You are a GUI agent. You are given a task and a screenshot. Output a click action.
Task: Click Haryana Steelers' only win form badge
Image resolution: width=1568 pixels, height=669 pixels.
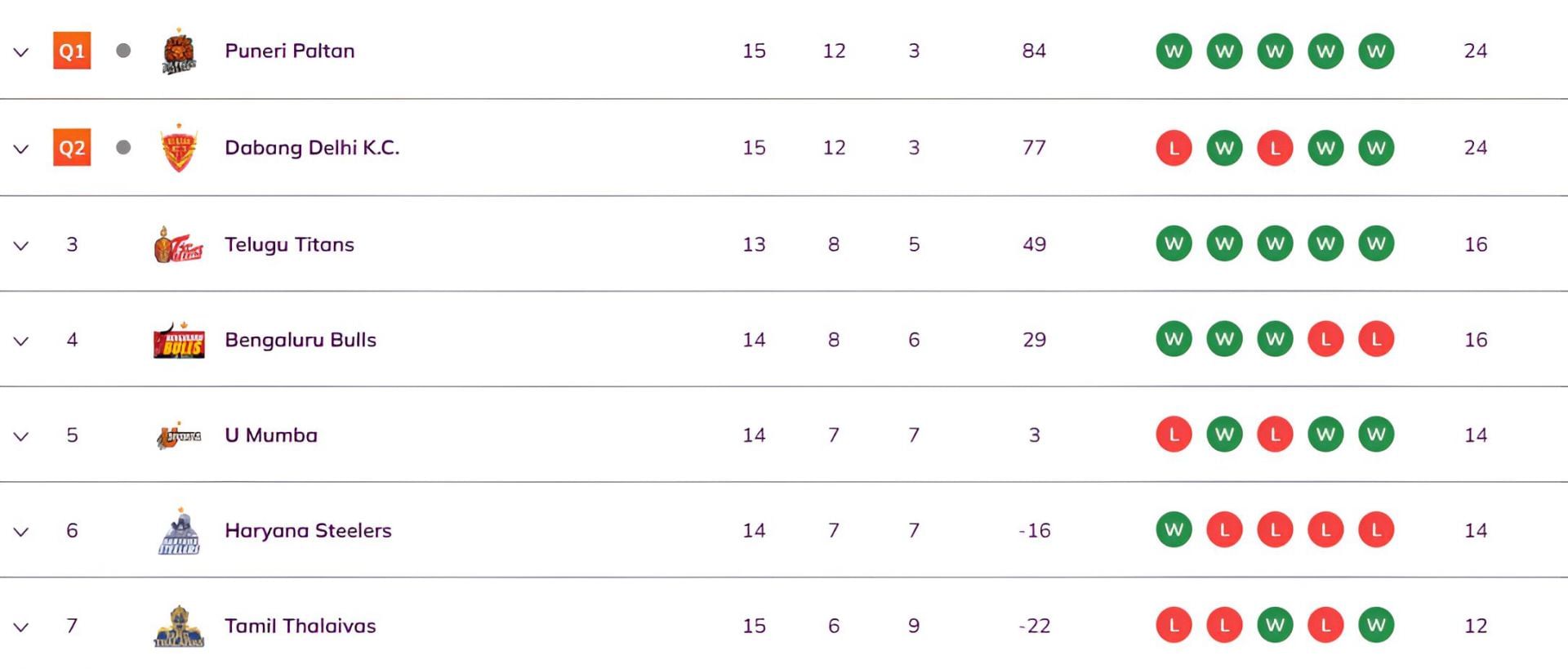point(1174,530)
